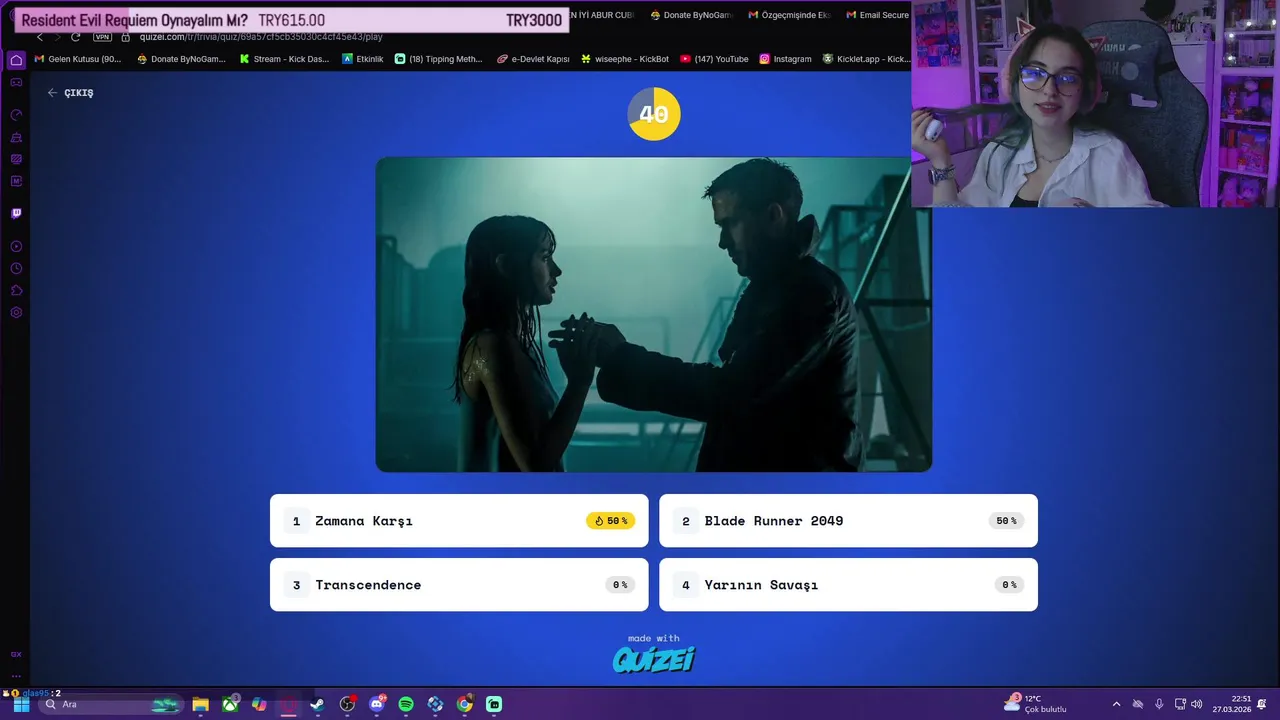The image size is (1280, 720).
Task: Switch to the Özgeçmişinde Eks... browser tab
Action: (789, 15)
